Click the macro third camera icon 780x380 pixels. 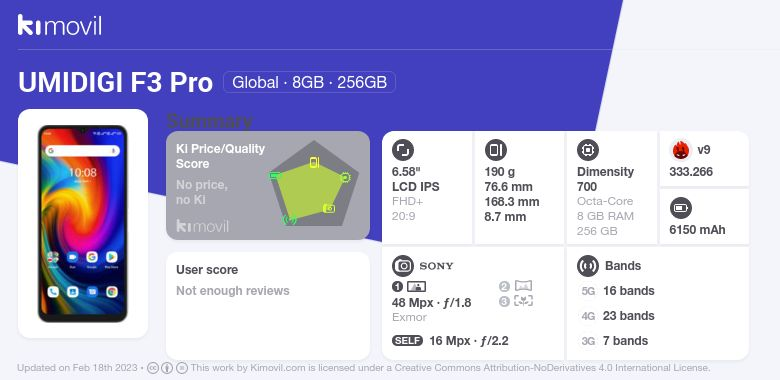[523, 300]
